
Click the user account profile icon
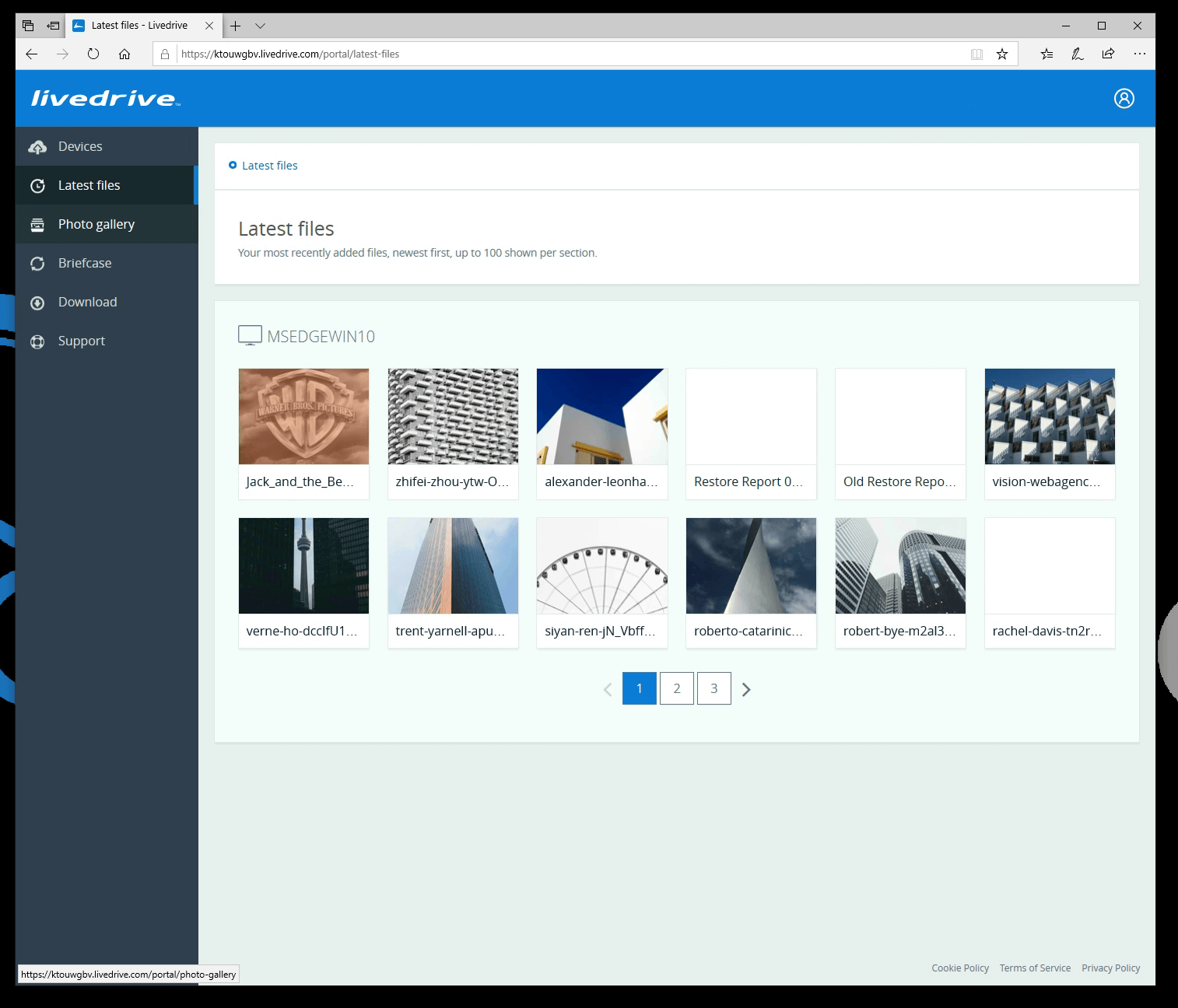point(1124,98)
